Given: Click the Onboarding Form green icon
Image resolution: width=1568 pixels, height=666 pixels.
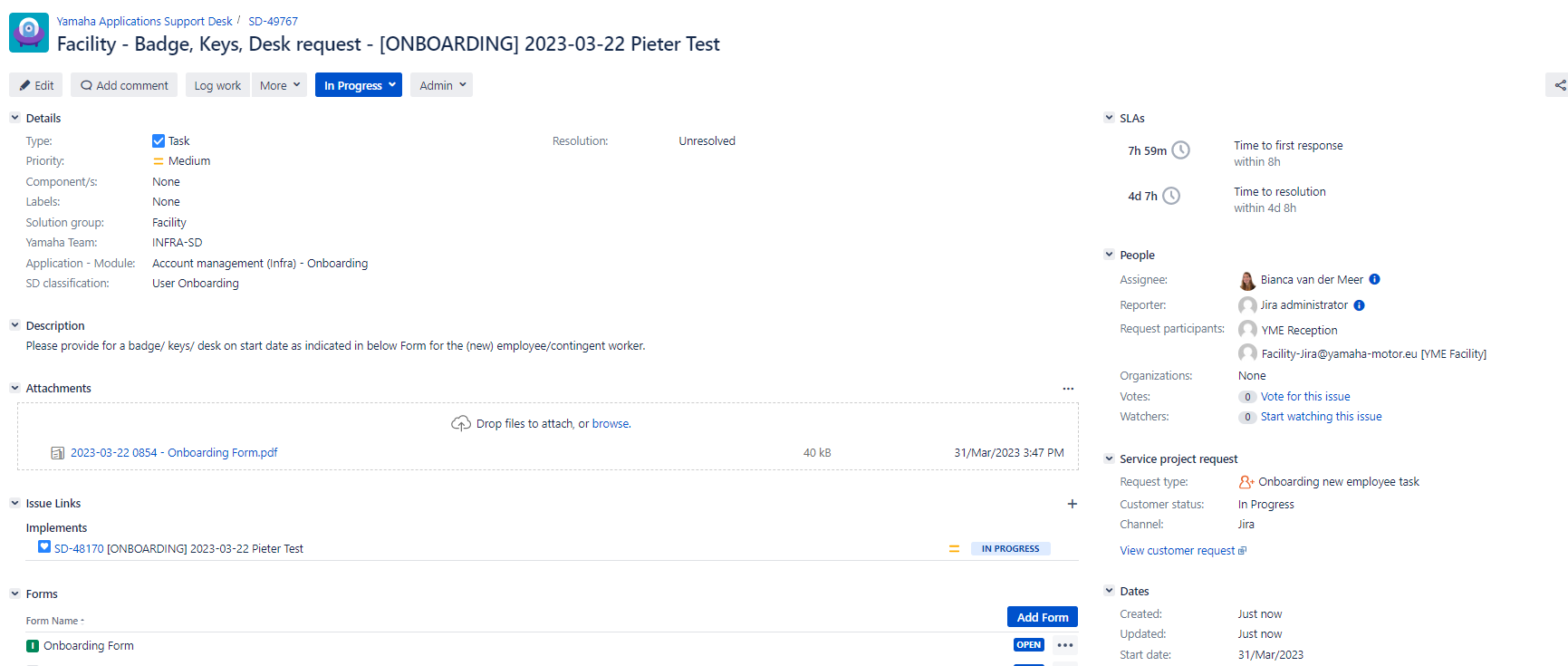Looking at the screenshot, I should pyautogui.click(x=33, y=646).
